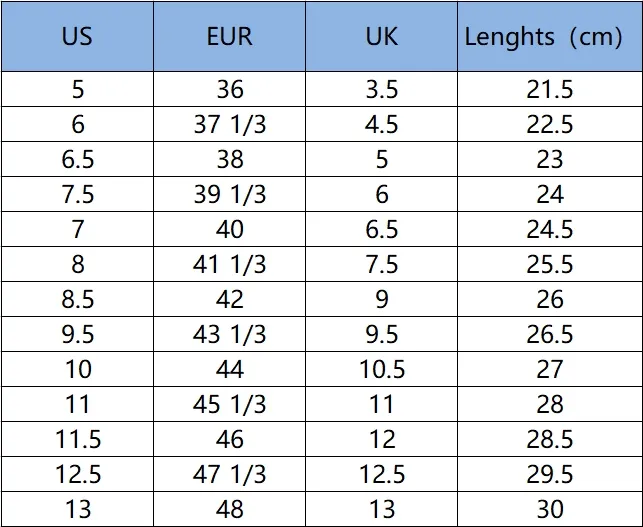Select the EUR 37 1/3 cell
643x527 pixels.
(229, 125)
